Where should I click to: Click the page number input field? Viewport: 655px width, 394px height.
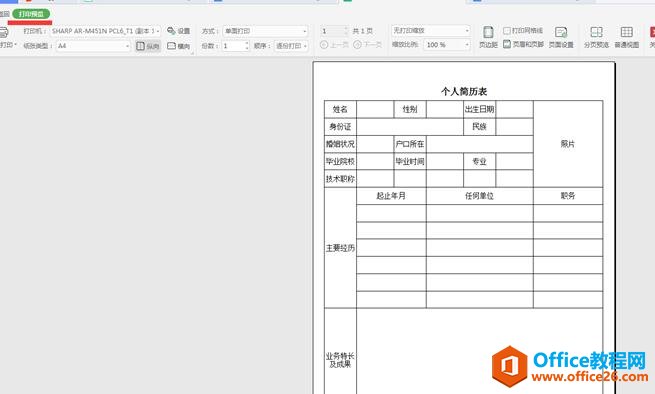tap(332, 31)
